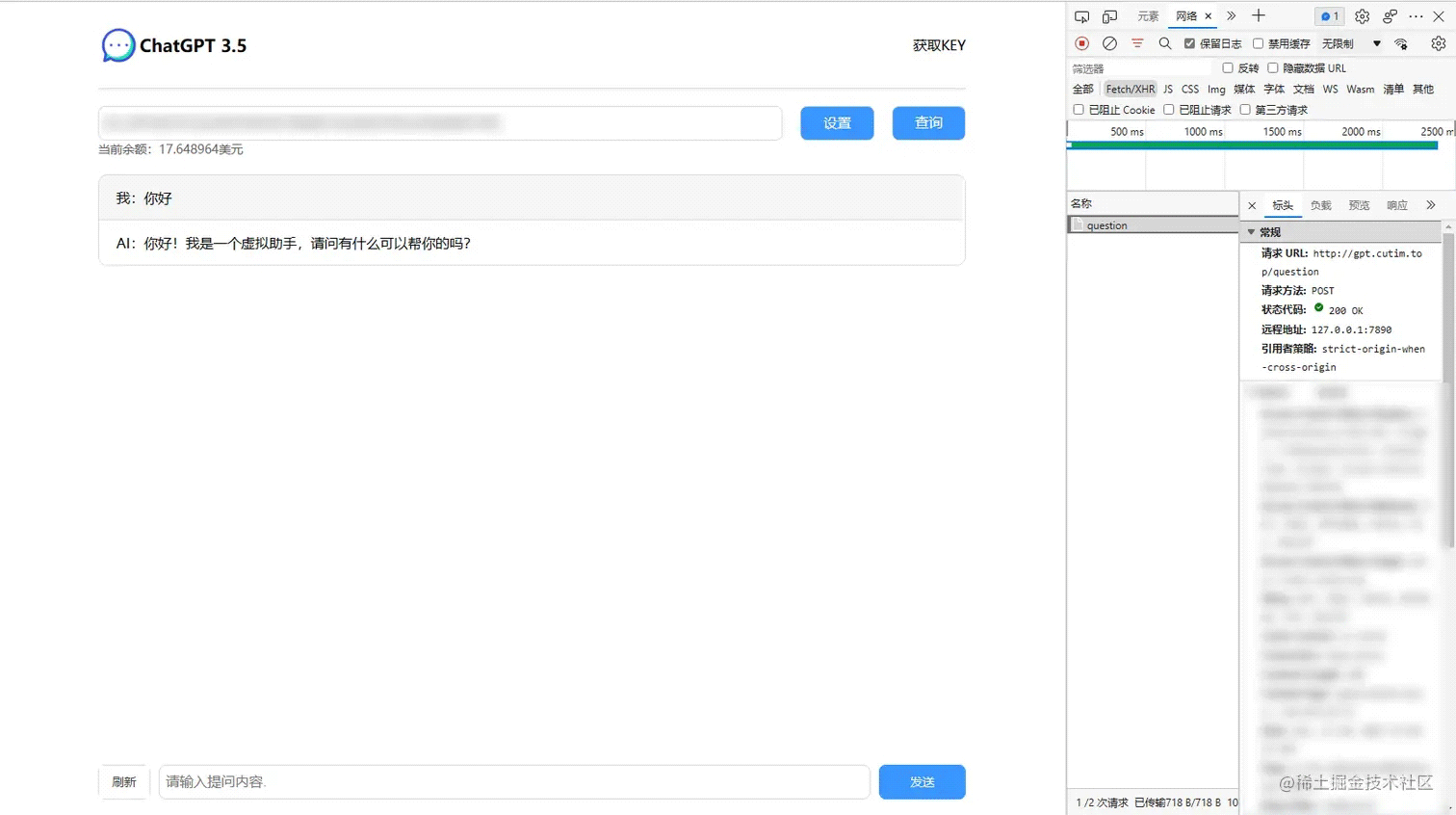Toggle device emulation mode in DevTools

coord(1110,16)
